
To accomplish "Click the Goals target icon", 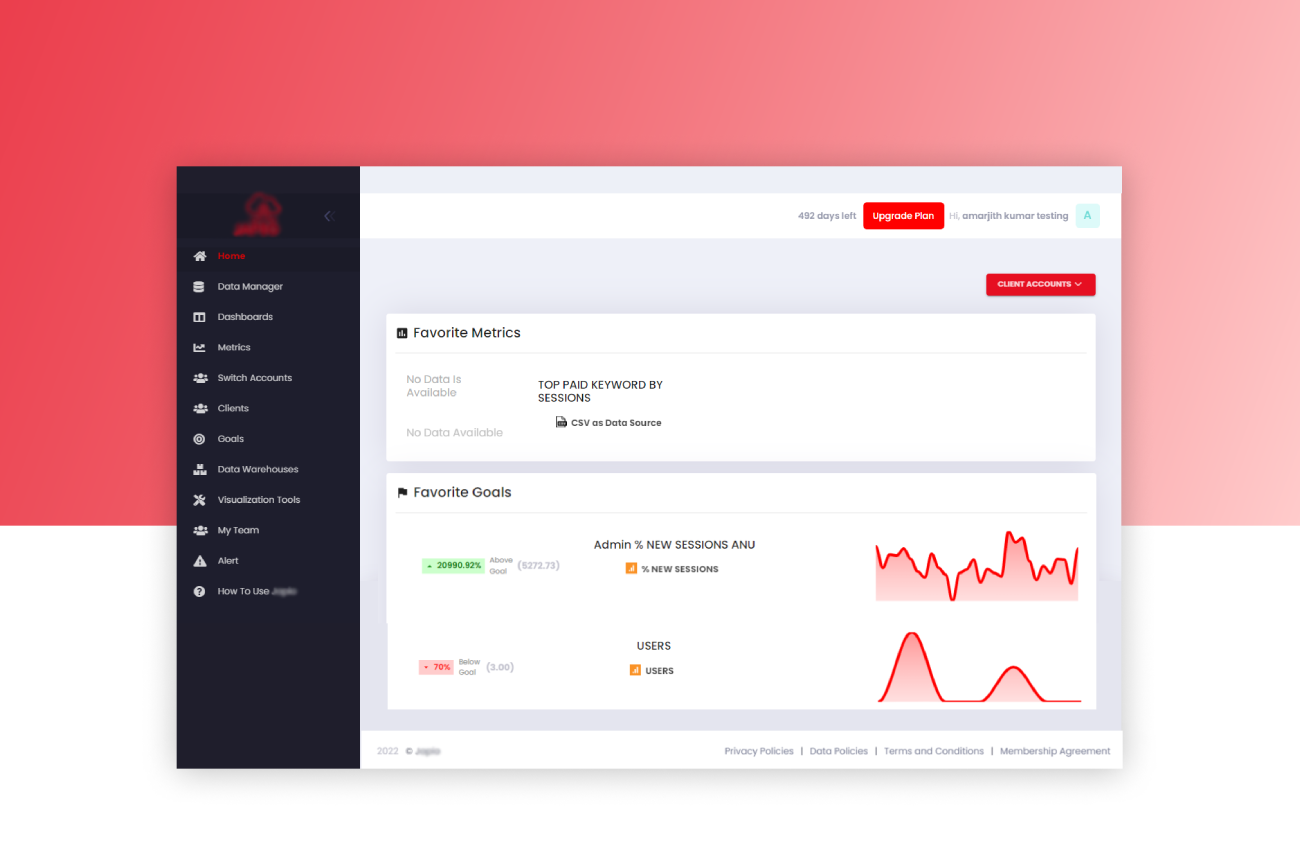I will pyautogui.click(x=199, y=439).
